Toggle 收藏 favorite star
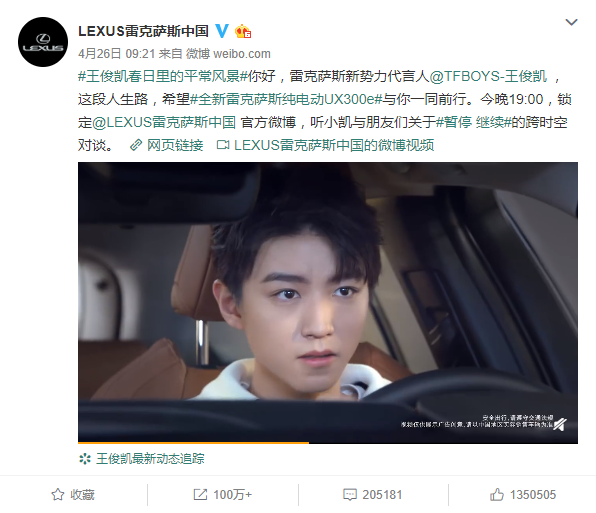596x513 pixels. [x=73, y=494]
